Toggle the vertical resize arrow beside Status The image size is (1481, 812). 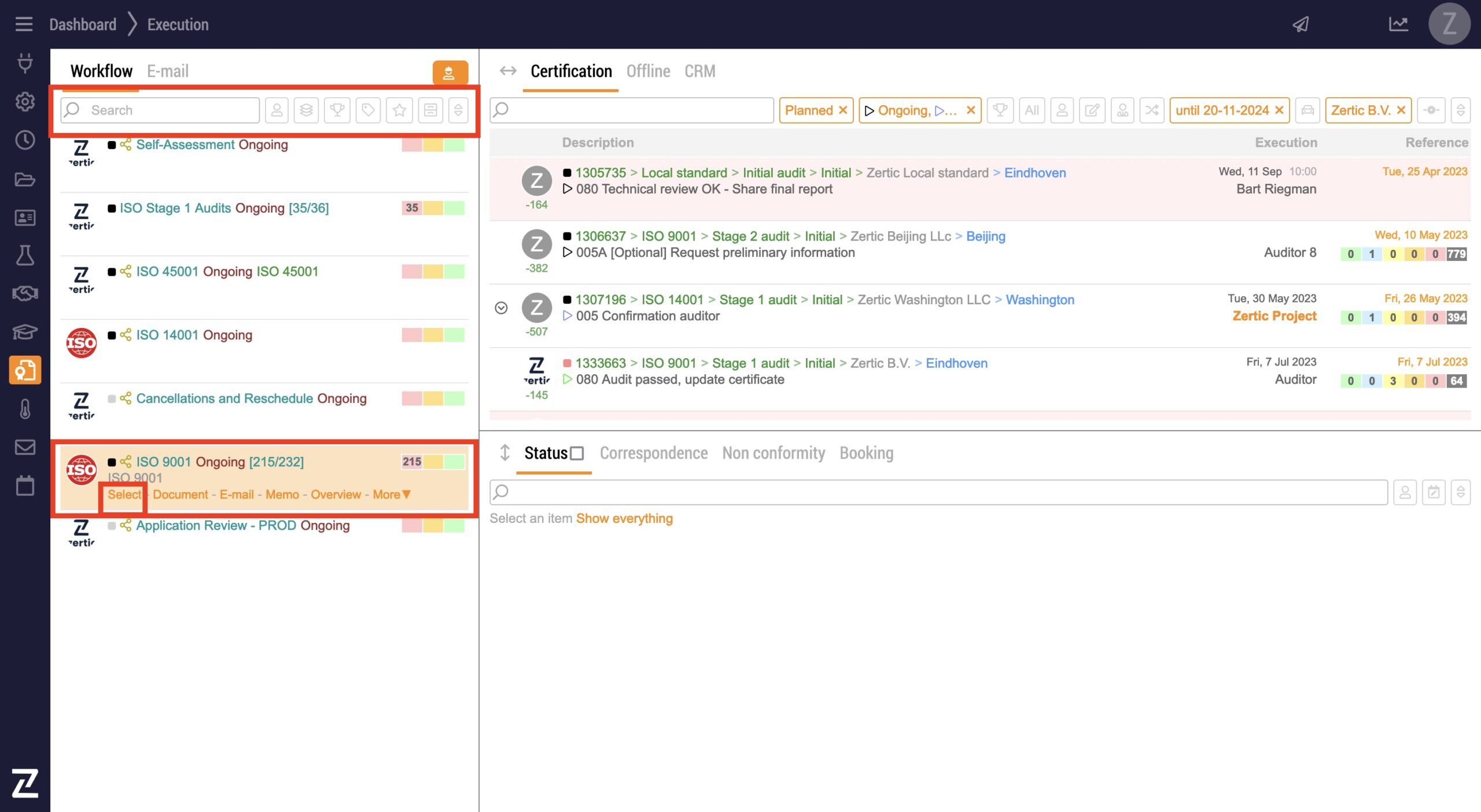(x=504, y=453)
